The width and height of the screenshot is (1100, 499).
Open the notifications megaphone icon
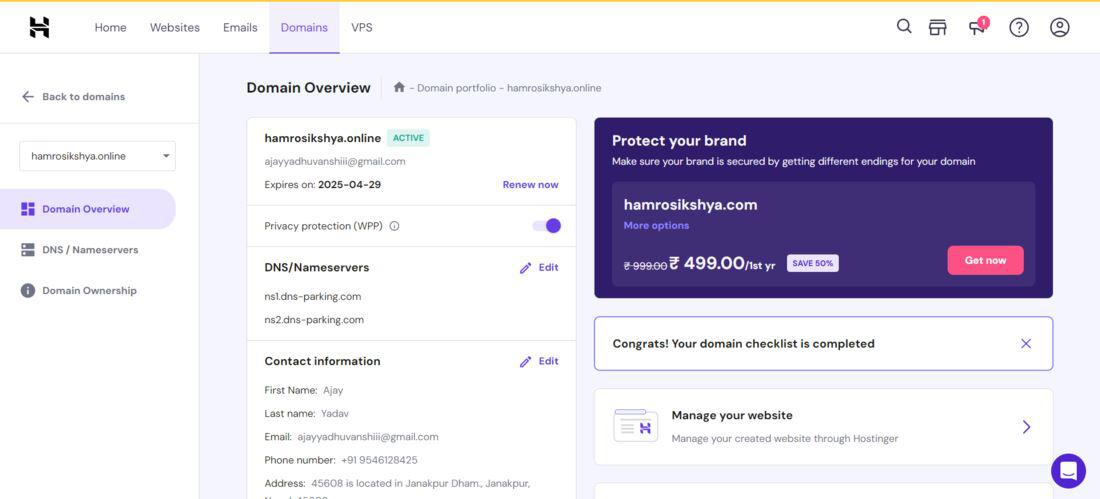pos(977,27)
